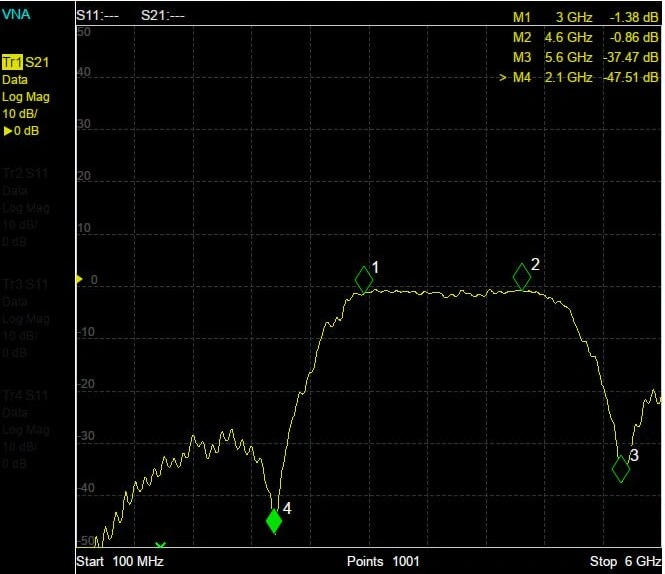Image resolution: width=665 pixels, height=574 pixels.
Task: Select marker 2 diamond on trace
Action: click(x=522, y=277)
